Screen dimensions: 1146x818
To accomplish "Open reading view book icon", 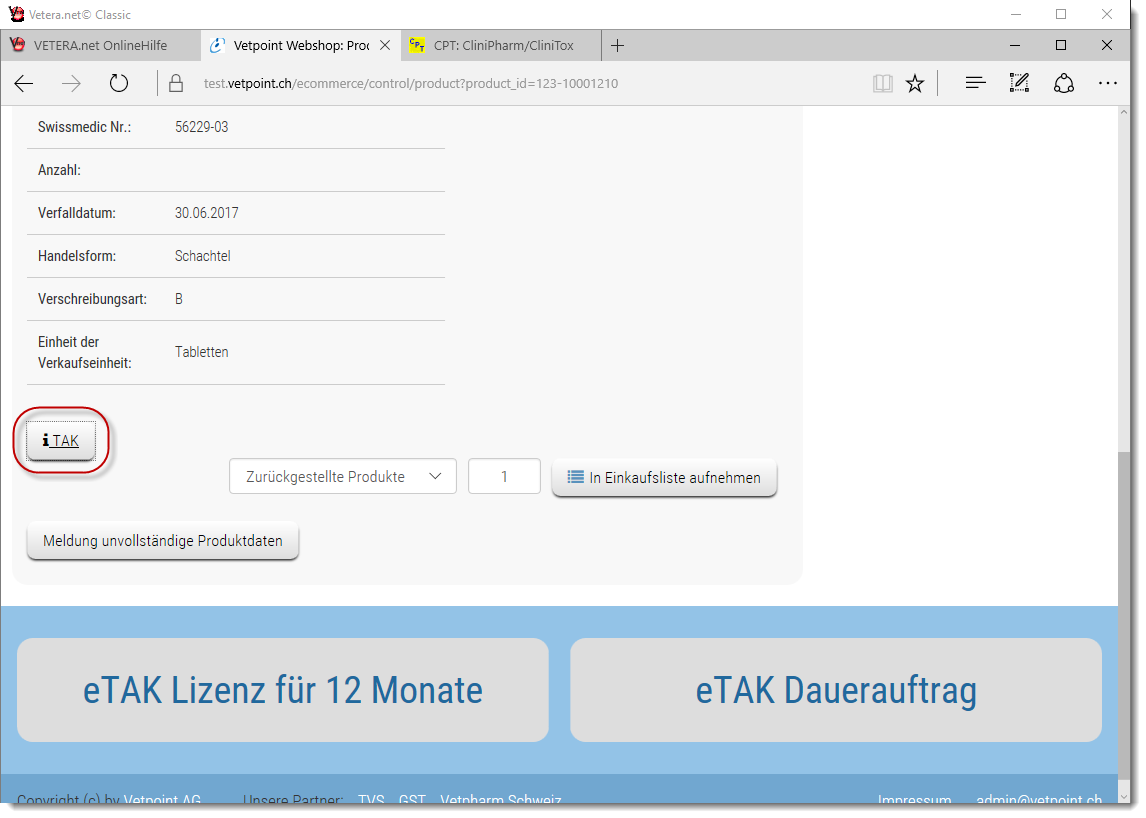I will [x=882, y=84].
